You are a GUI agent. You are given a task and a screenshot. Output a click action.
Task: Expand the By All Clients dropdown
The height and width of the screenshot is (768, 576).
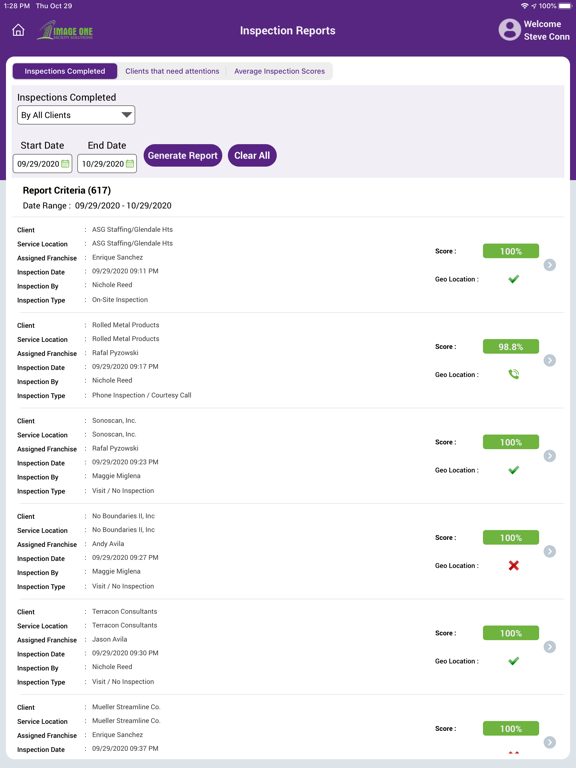click(76, 115)
